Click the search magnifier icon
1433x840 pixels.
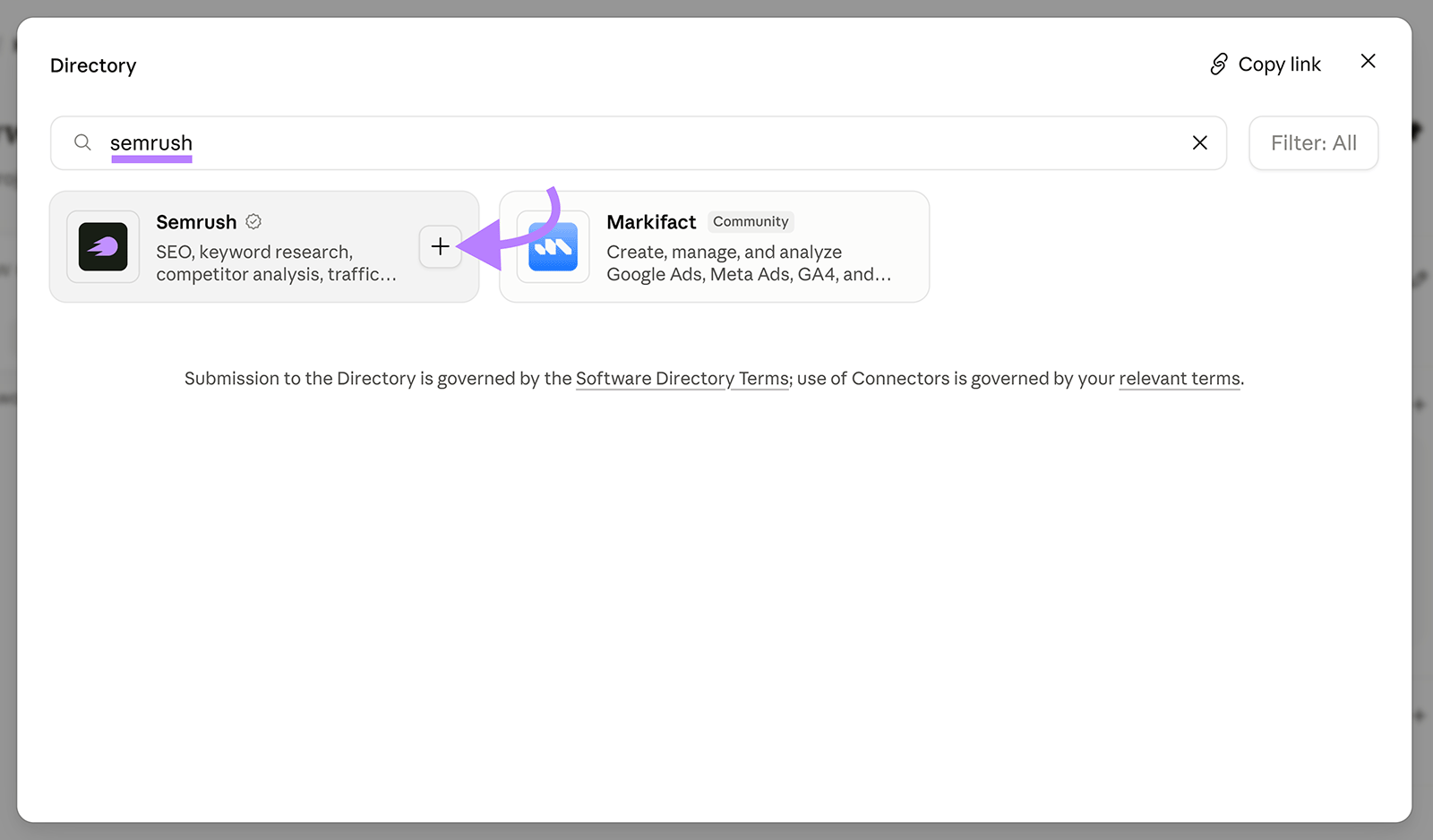click(82, 142)
